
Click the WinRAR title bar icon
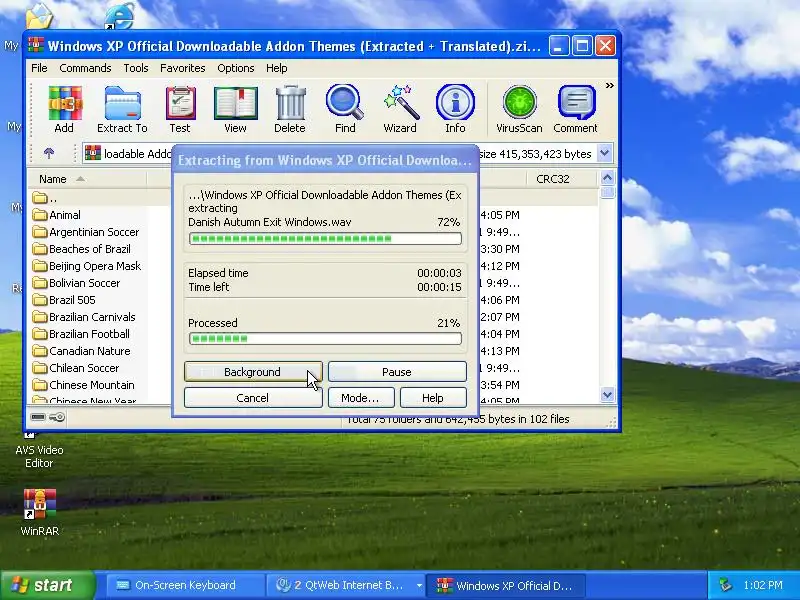pos(36,45)
